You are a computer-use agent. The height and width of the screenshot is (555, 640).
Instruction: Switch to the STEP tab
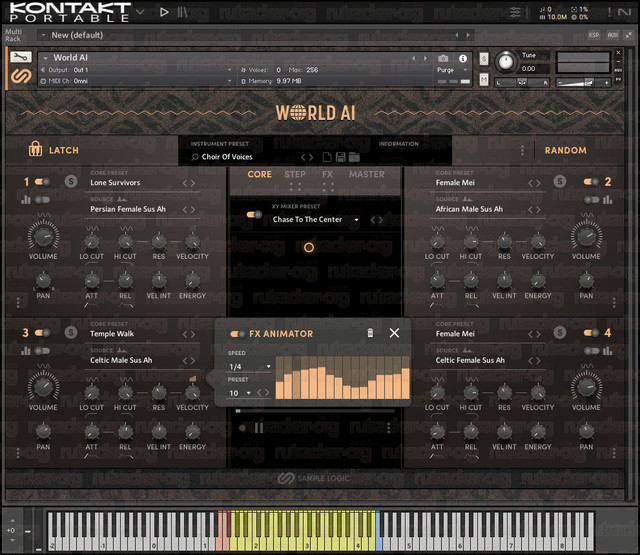[295, 174]
